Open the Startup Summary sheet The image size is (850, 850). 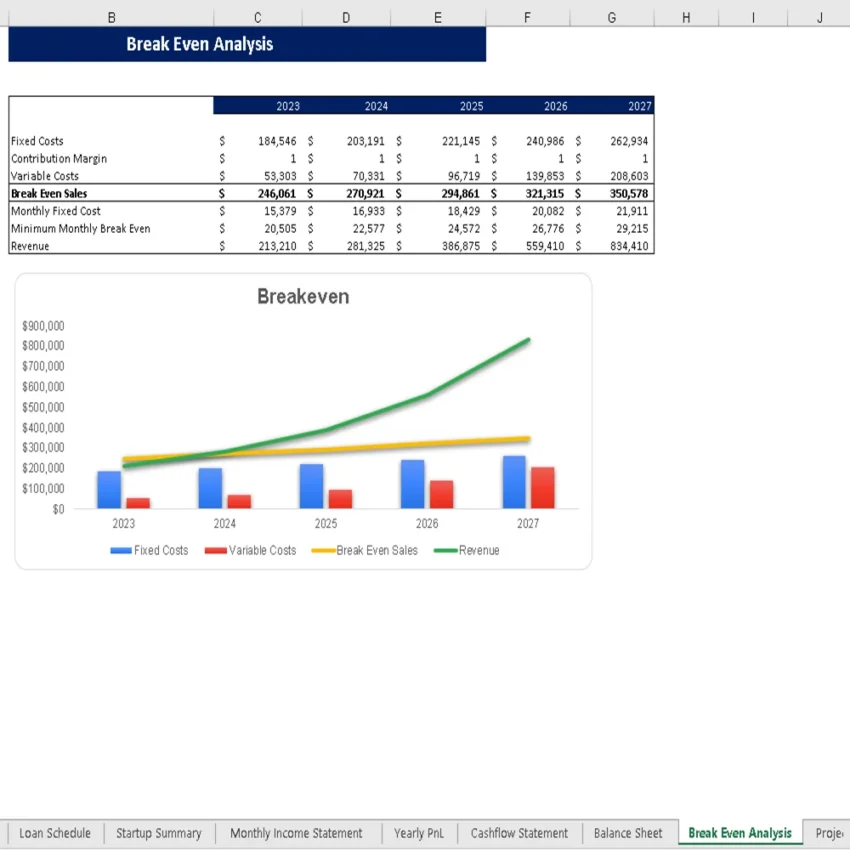click(158, 833)
